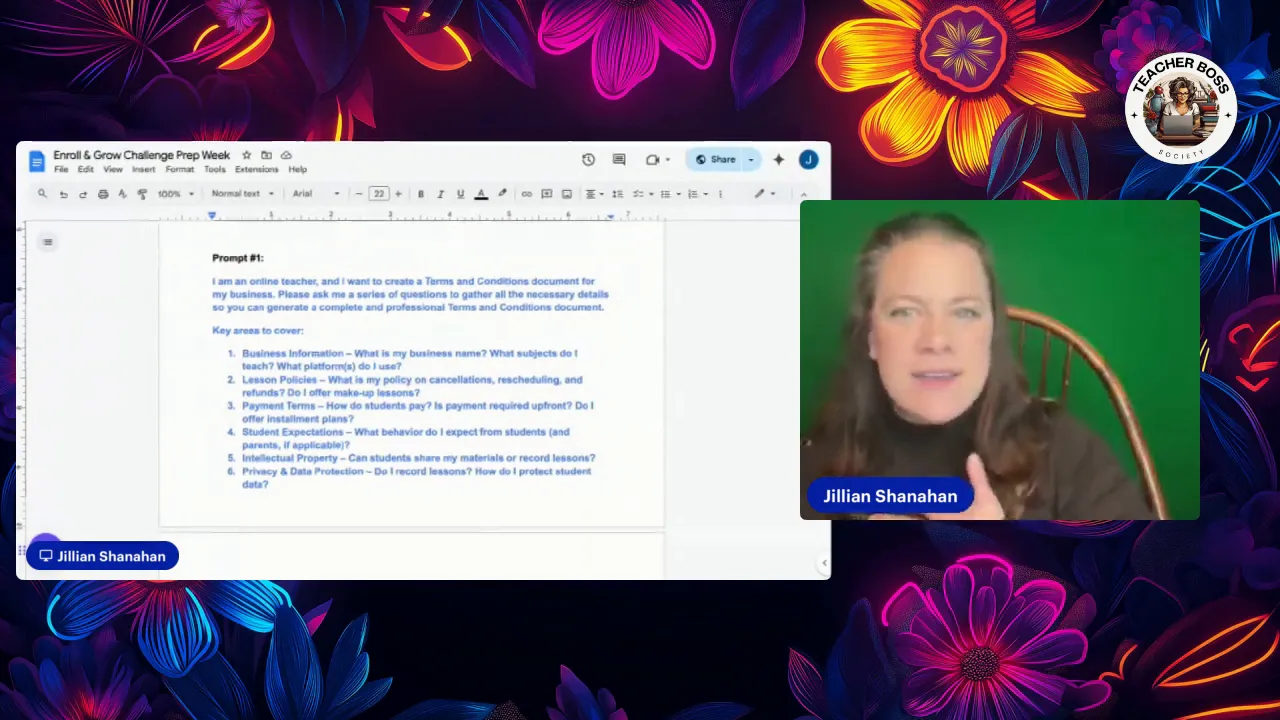Viewport: 1280px width, 720px height.
Task: Open the Arial font dropdown
Action: click(x=316, y=194)
